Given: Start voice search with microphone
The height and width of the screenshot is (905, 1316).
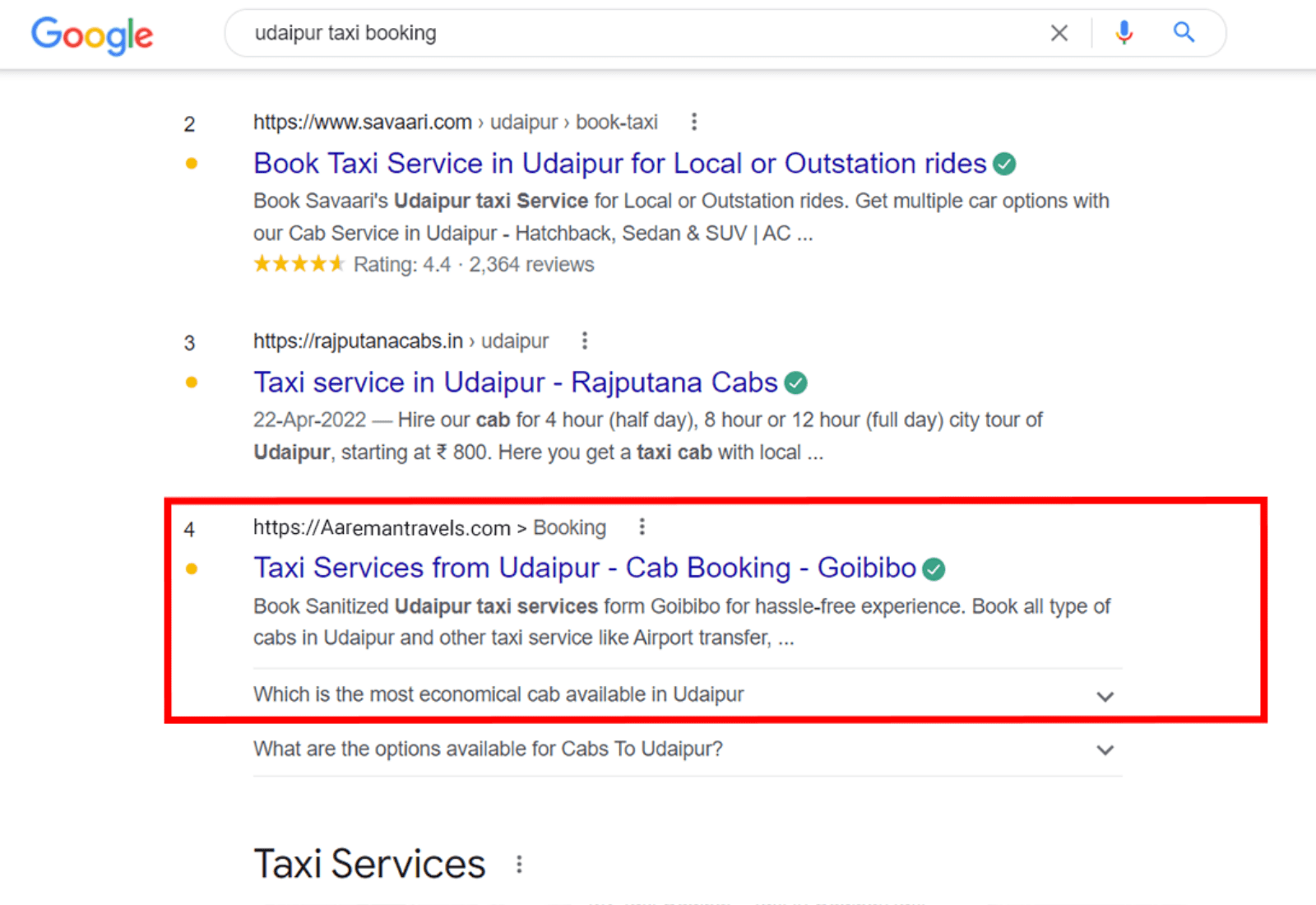Looking at the screenshot, I should click(1124, 33).
